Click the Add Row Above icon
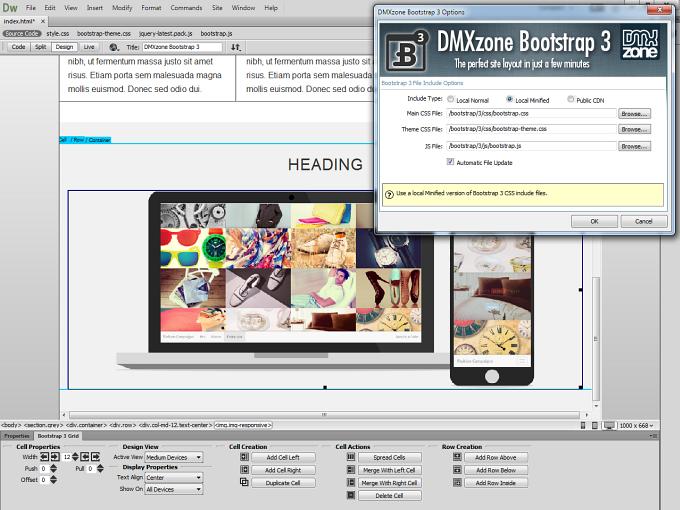Screen dimensions: 680x510 pos(457,457)
